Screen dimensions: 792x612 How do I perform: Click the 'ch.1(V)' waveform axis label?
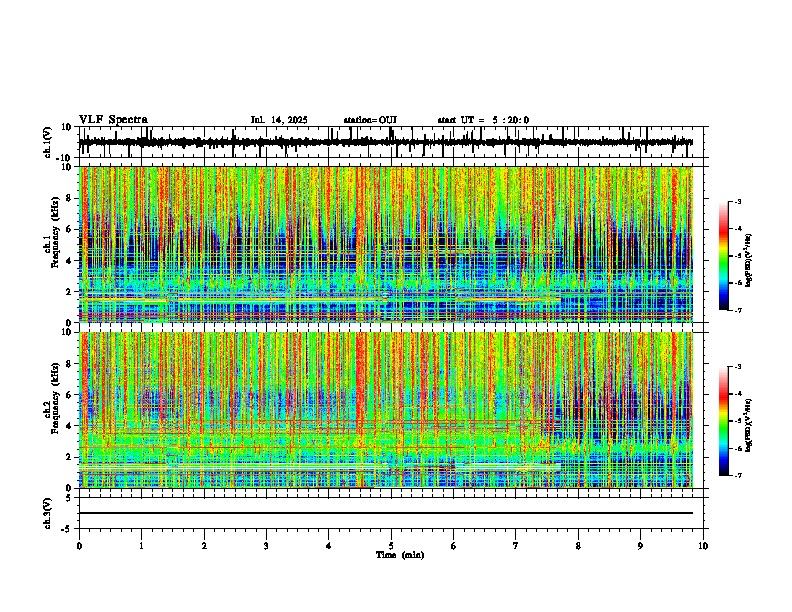click(x=48, y=142)
